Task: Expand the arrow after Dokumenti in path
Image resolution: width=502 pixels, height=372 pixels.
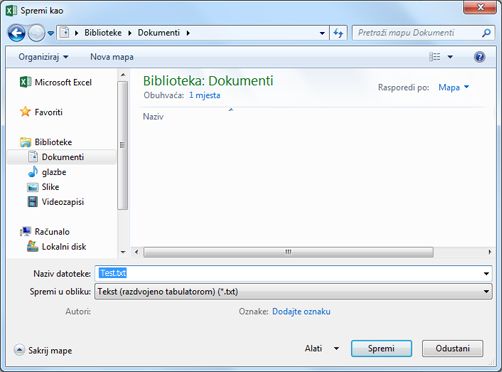Action: tap(188, 33)
